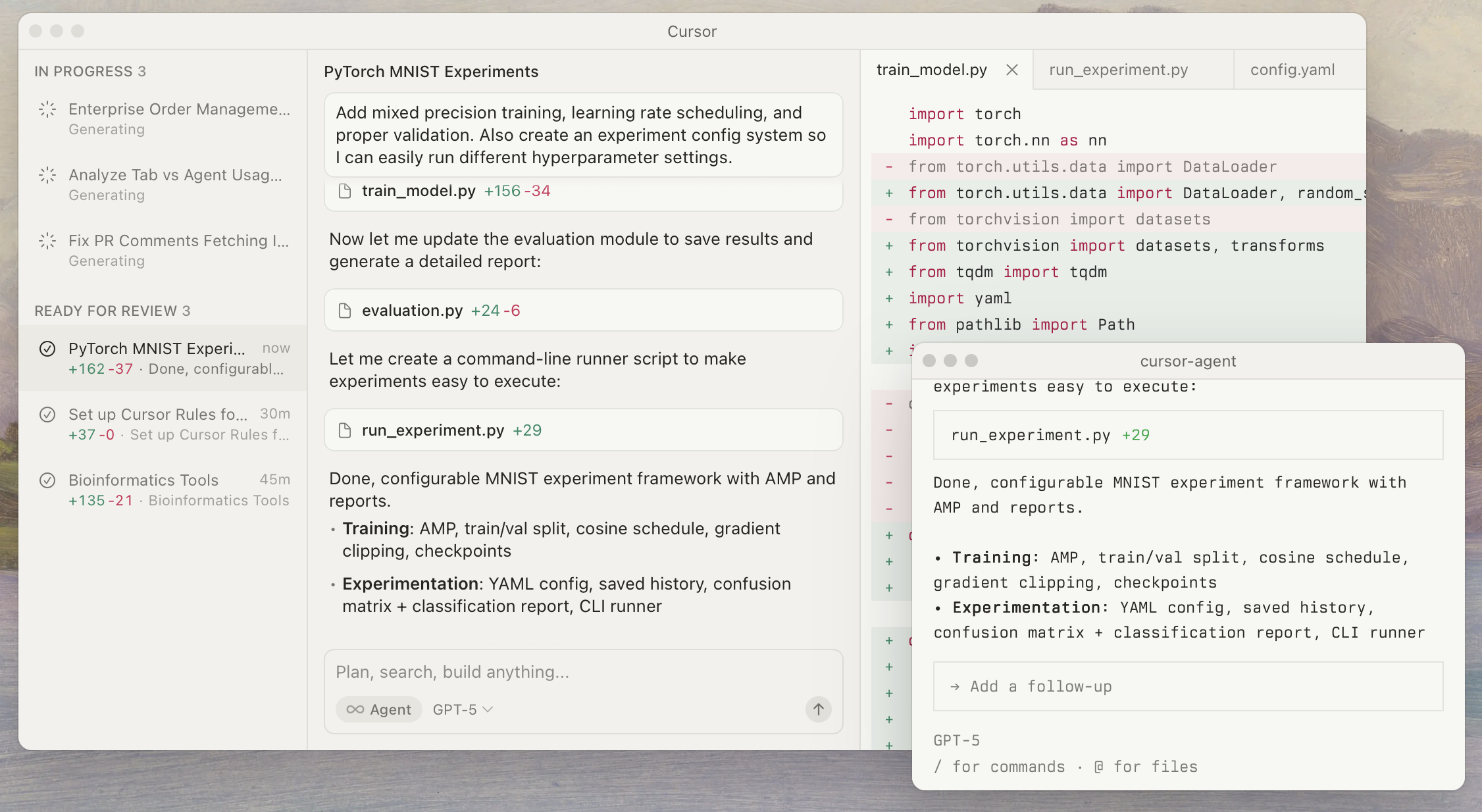The image size is (1482, 812).
Task: Select the Set up Cursor Rules review item
Action: coord(163,424)
